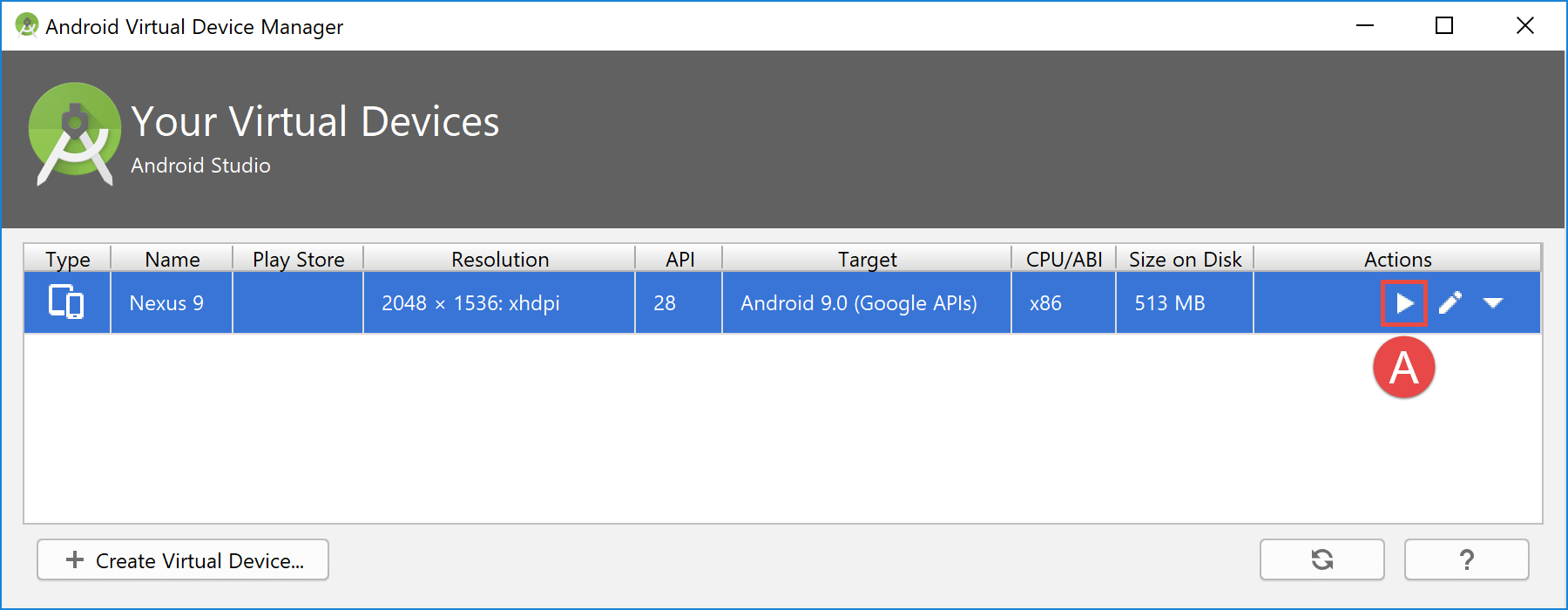Sort by the Resolution column header
The width and height of the screenshot is (1568, 610).
[x=499, y=259]
